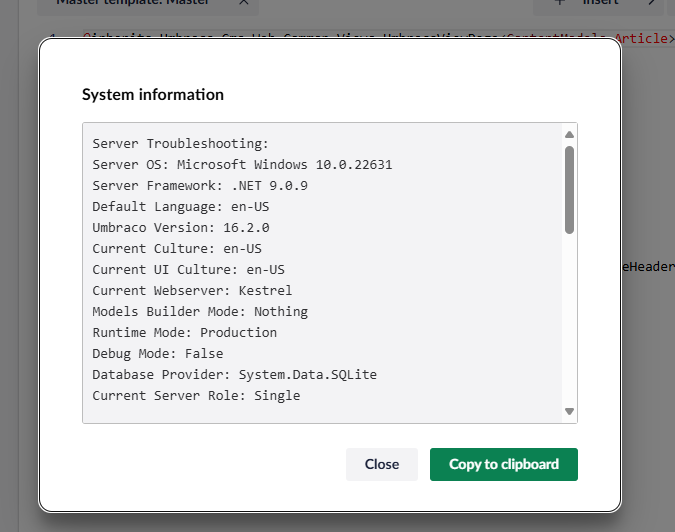Image resolution: width=675 pixels, height=532 pixels.
Task: Click the scrollbar down arrow
Action: click(569, 411)
